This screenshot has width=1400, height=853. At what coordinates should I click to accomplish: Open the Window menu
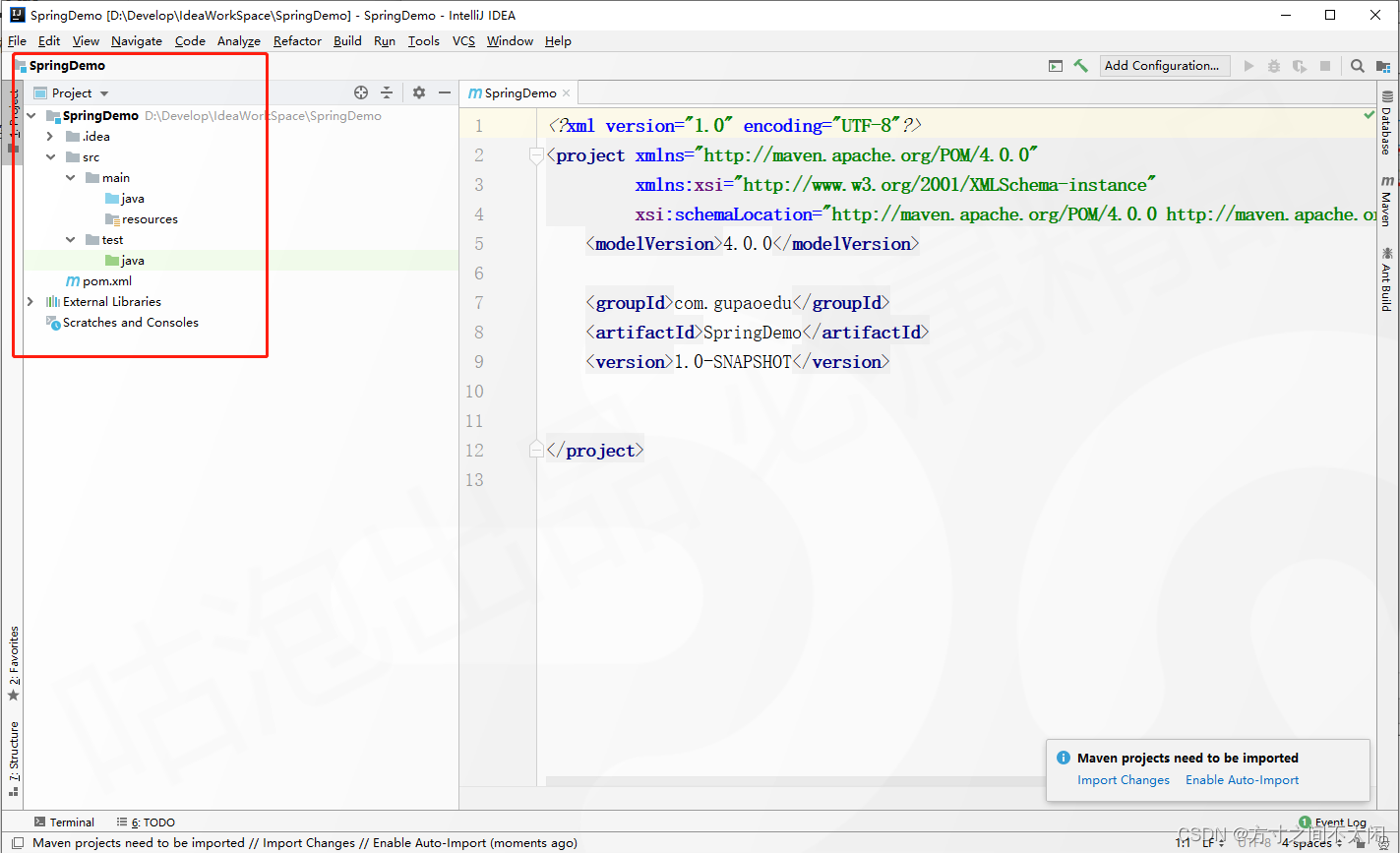coord(510,41)
